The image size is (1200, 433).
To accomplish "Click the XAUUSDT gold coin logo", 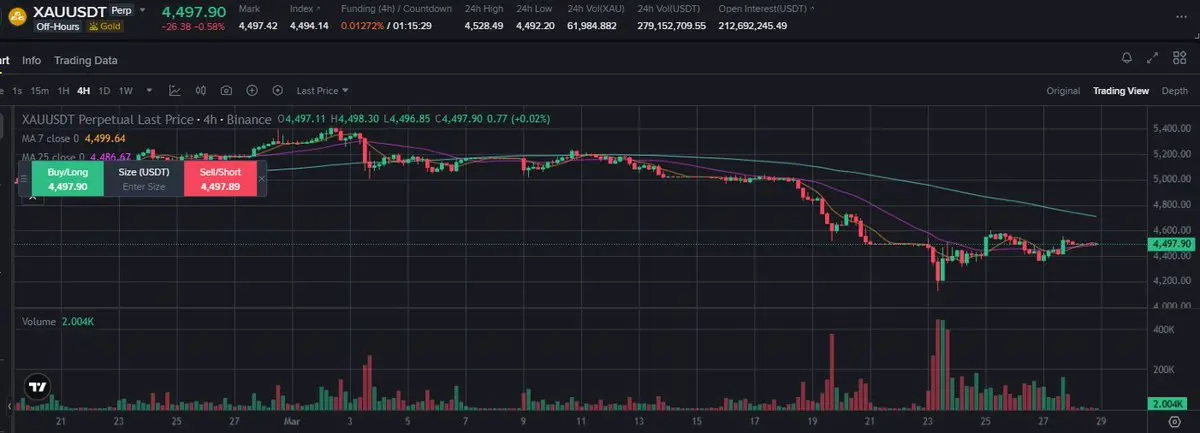I will click(x=17, y=15).
